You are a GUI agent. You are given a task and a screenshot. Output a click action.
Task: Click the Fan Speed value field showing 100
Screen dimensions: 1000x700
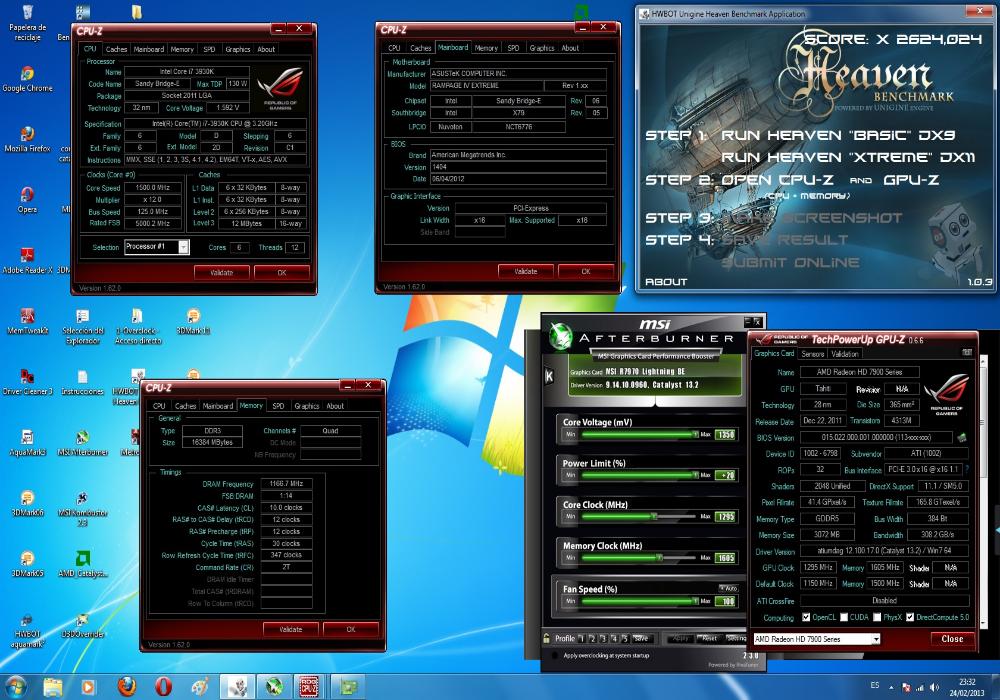(x=725, y=601)
